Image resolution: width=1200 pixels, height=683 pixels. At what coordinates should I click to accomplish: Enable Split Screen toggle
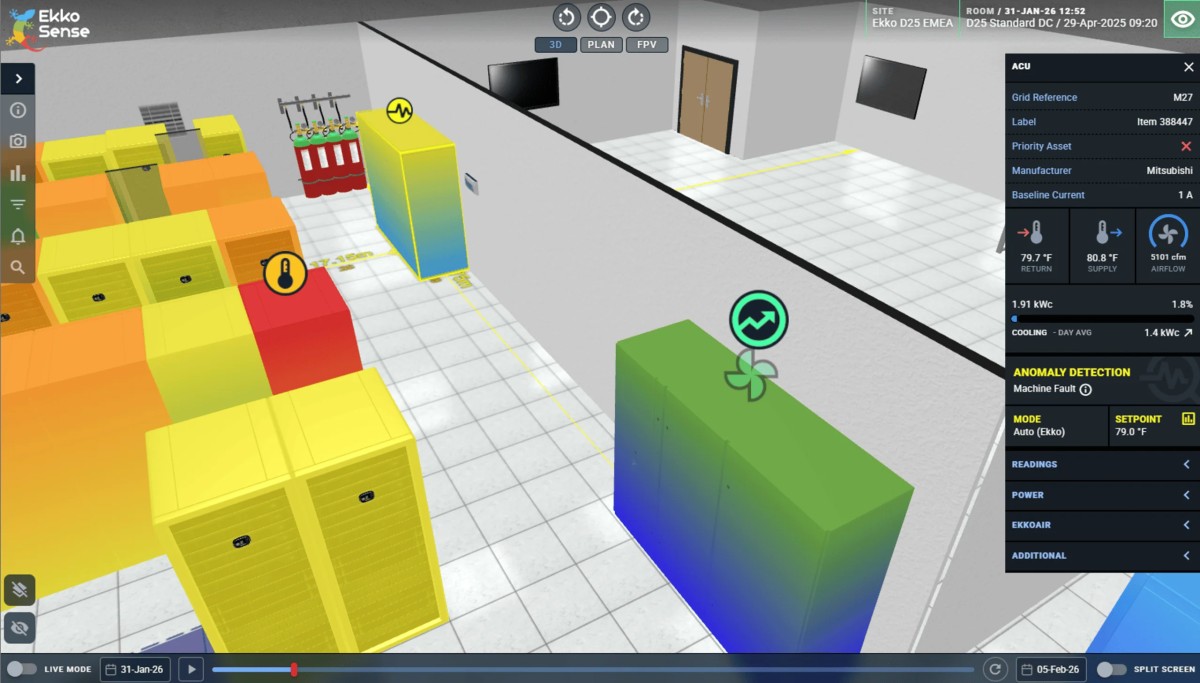pyautogui.click(x=1111, y=669)
